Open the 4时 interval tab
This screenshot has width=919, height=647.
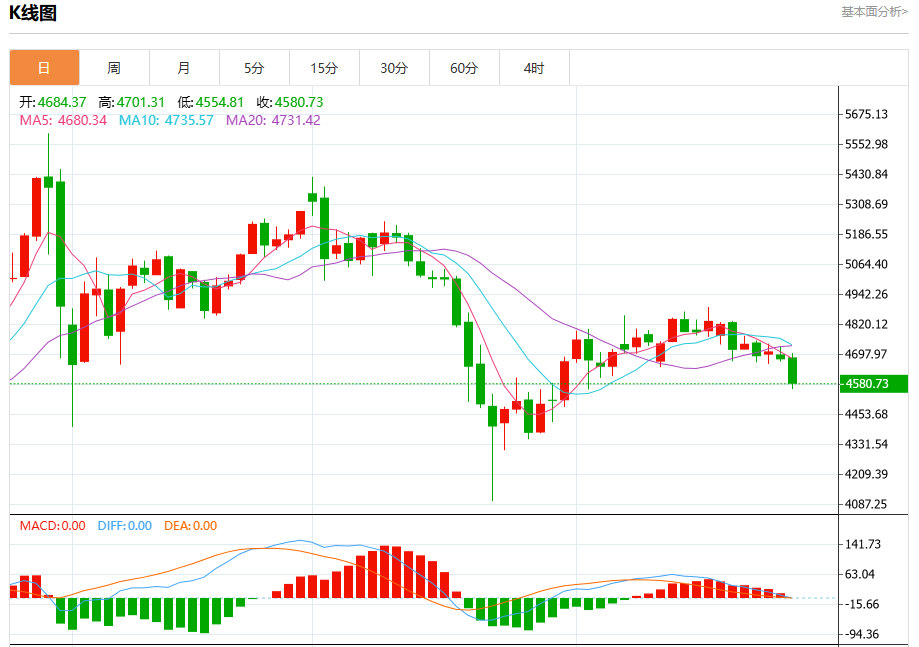point(534,68)
